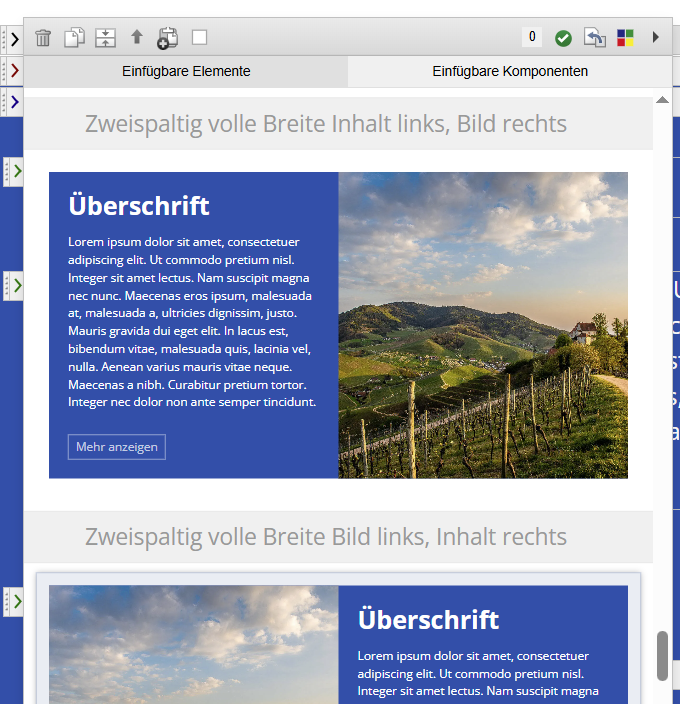The width and height of the screenshot is (680, 704).
Task: Click heading 'Zweispaltig volle Breite Bild links, Inhalt rechts'
Action: coord(326,537)
